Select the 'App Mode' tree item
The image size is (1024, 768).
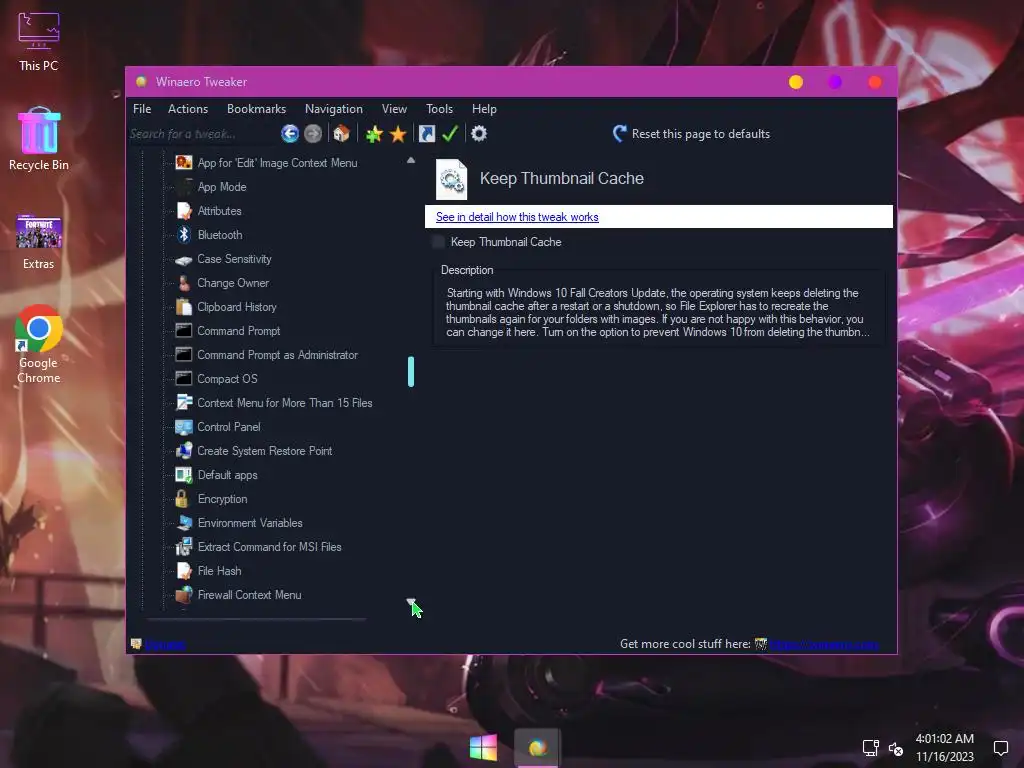tap(222, 187)
